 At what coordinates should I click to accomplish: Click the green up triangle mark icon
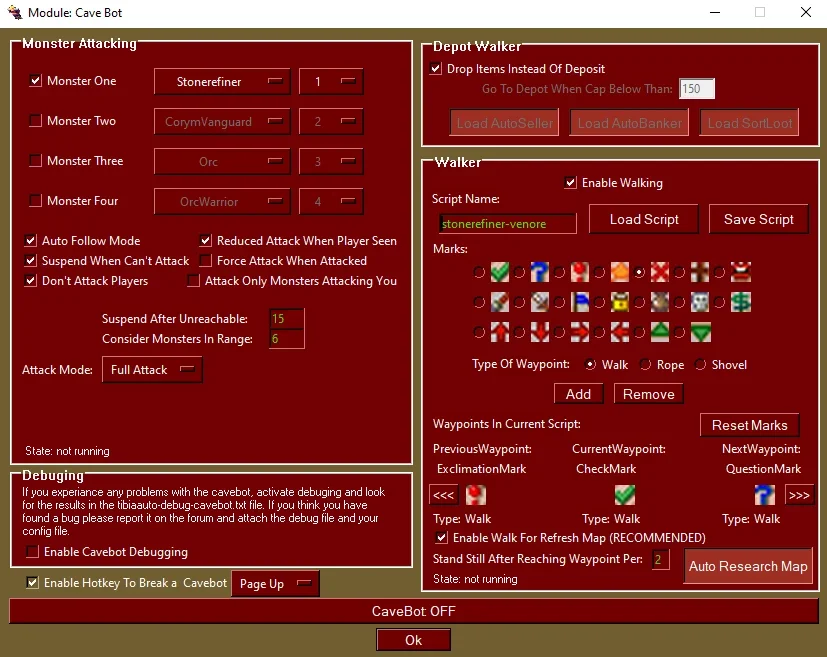pyautogui.click(x=660, y=332)
